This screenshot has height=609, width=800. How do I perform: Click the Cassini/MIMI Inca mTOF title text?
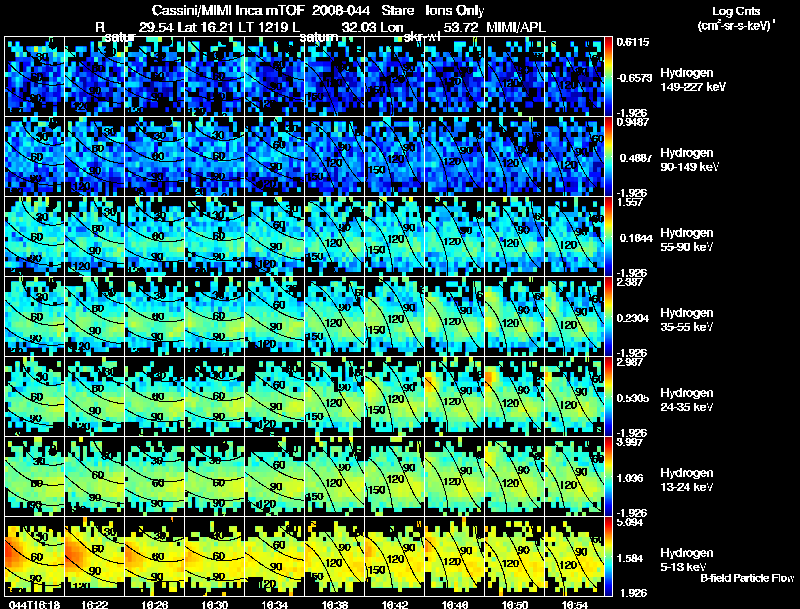(228, 10)
